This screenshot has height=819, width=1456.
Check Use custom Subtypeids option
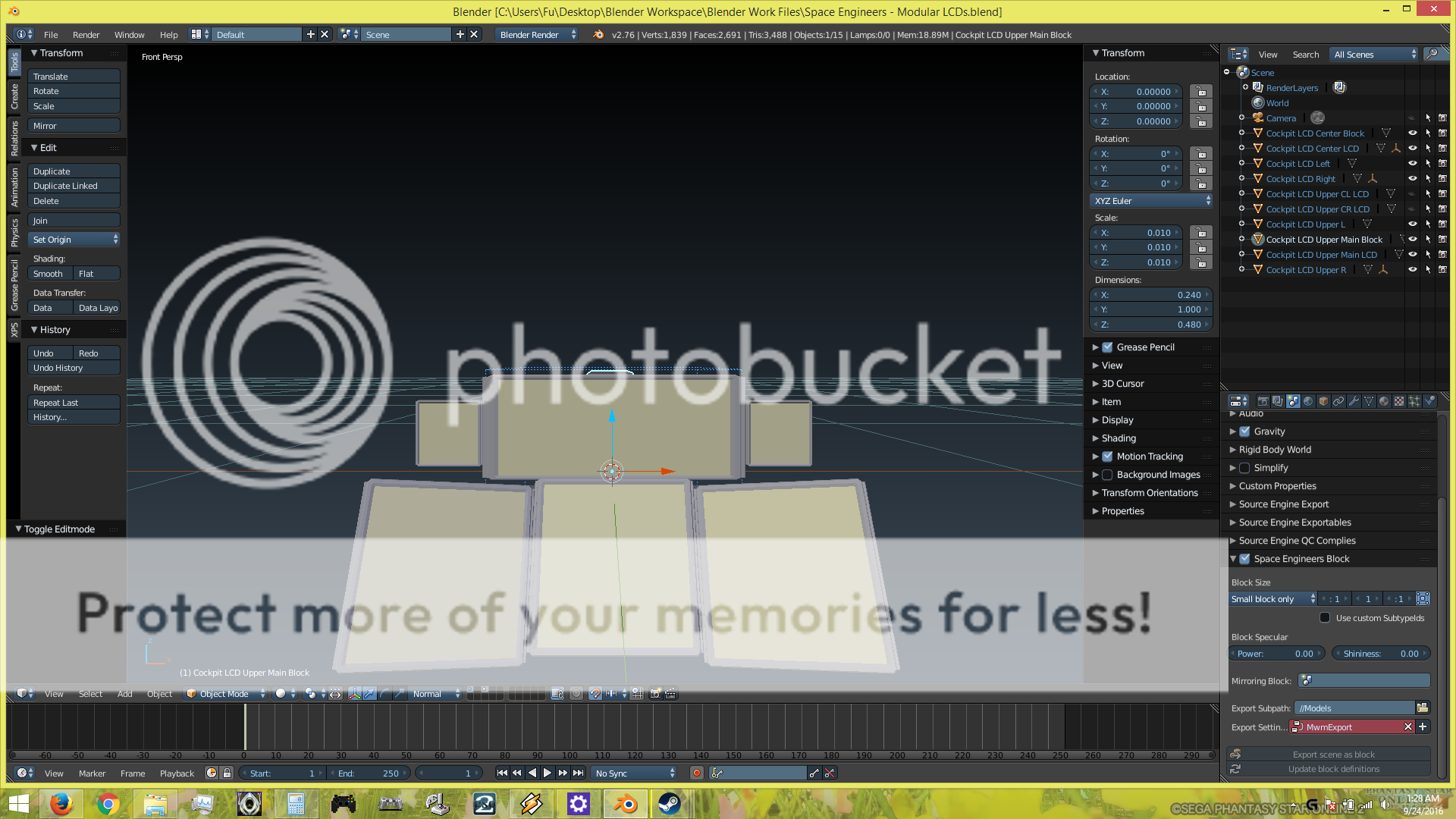tap(1325, 618)
